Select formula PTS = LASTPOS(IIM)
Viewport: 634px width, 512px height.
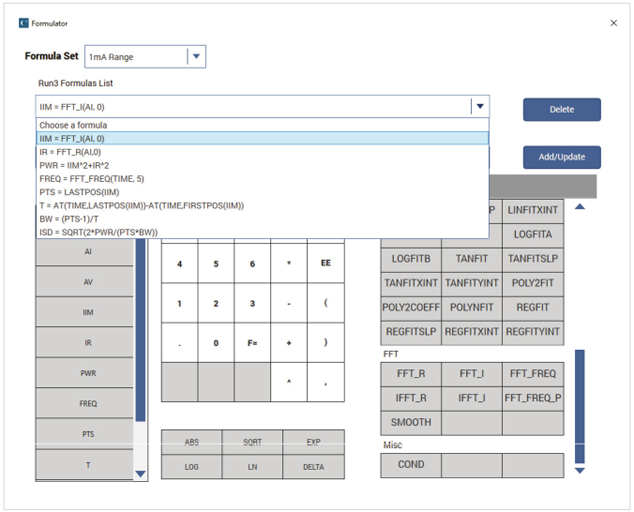click(x=262, y=192)
